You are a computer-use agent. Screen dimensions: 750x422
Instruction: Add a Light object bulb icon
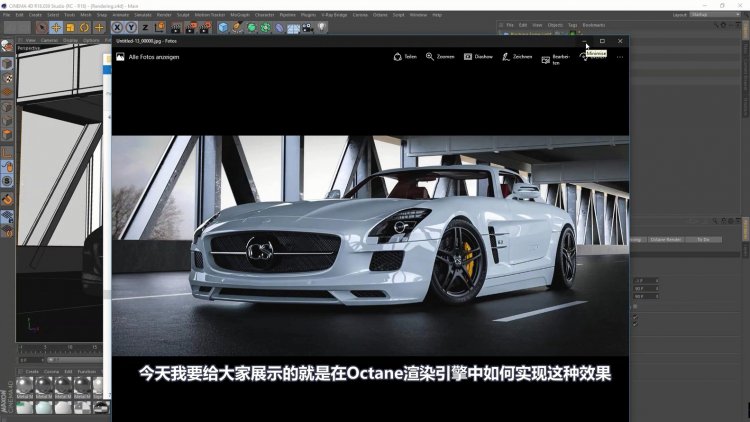tap(322, 27)
